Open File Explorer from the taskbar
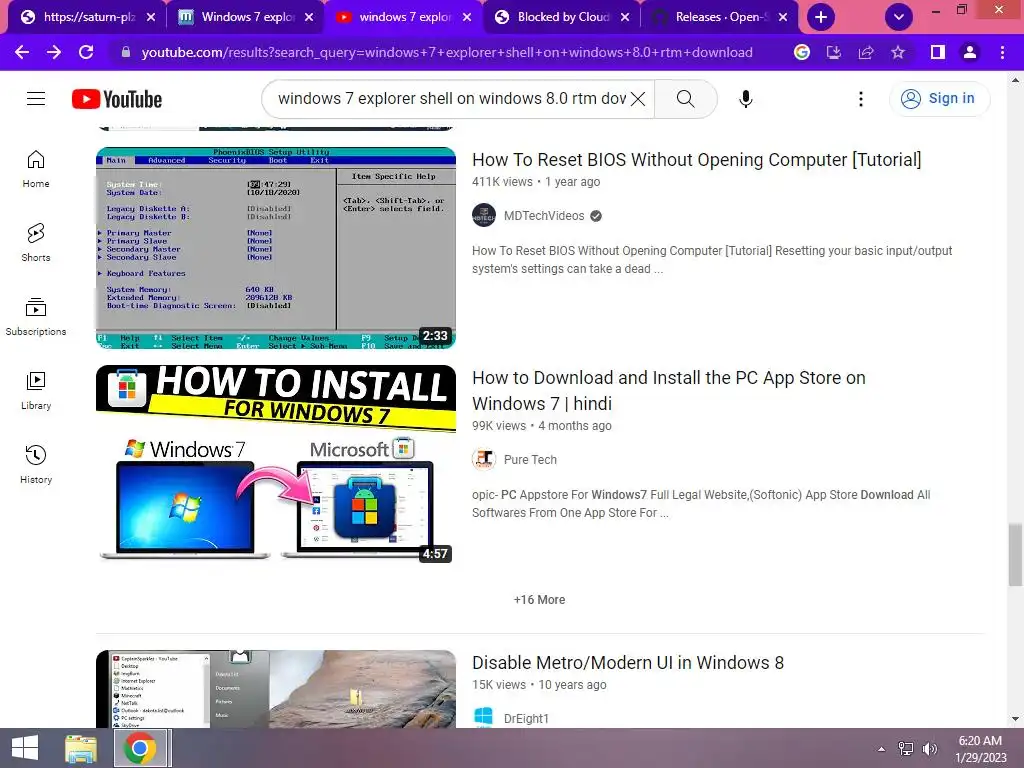The width and height of the screenshot is (1024, 768). pyautogui.click(x=81, y=748)
